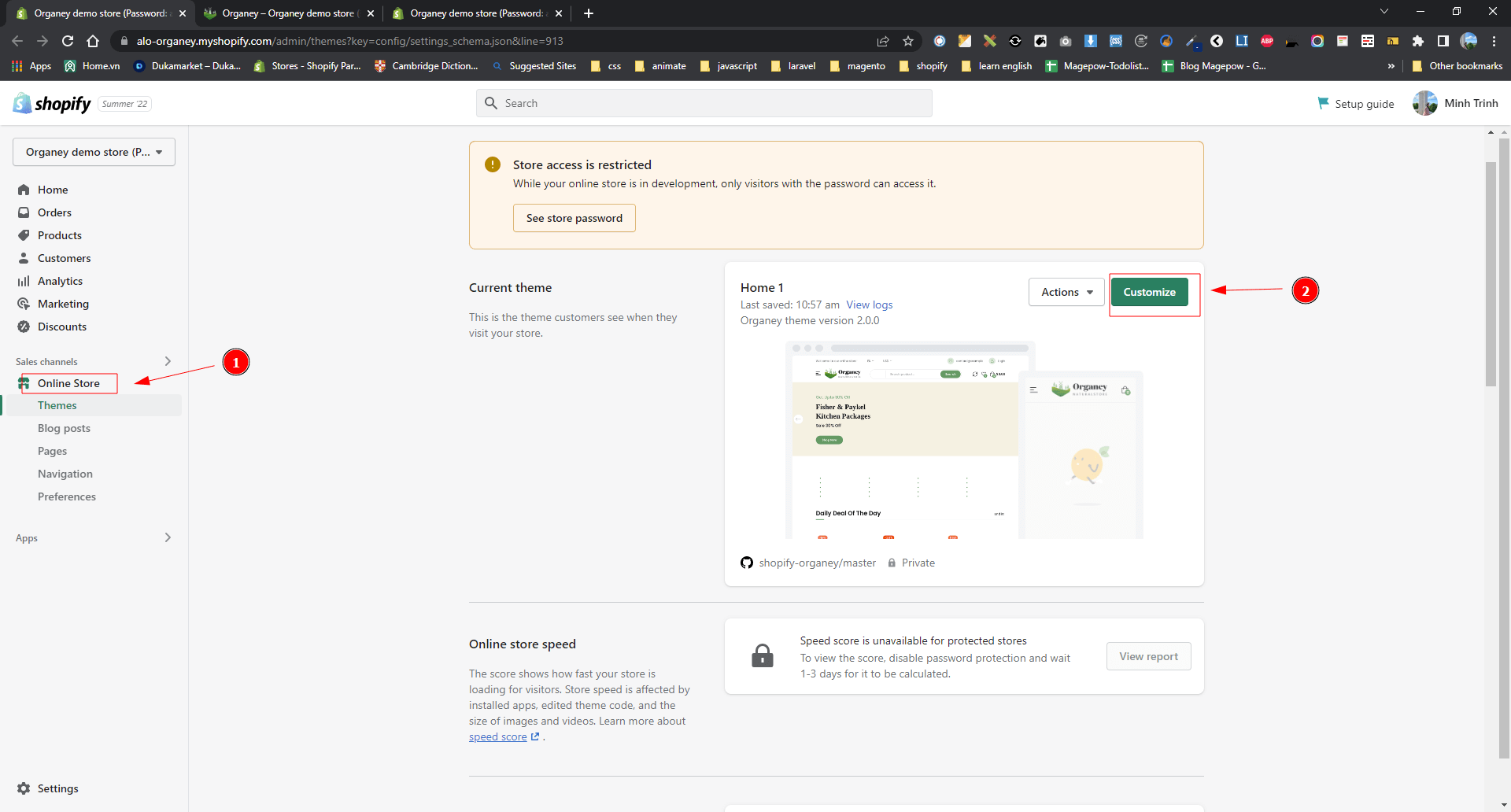Switch to the second Organey browser tab
Viewport: 1511px width, 812px height.
(287, 13)
